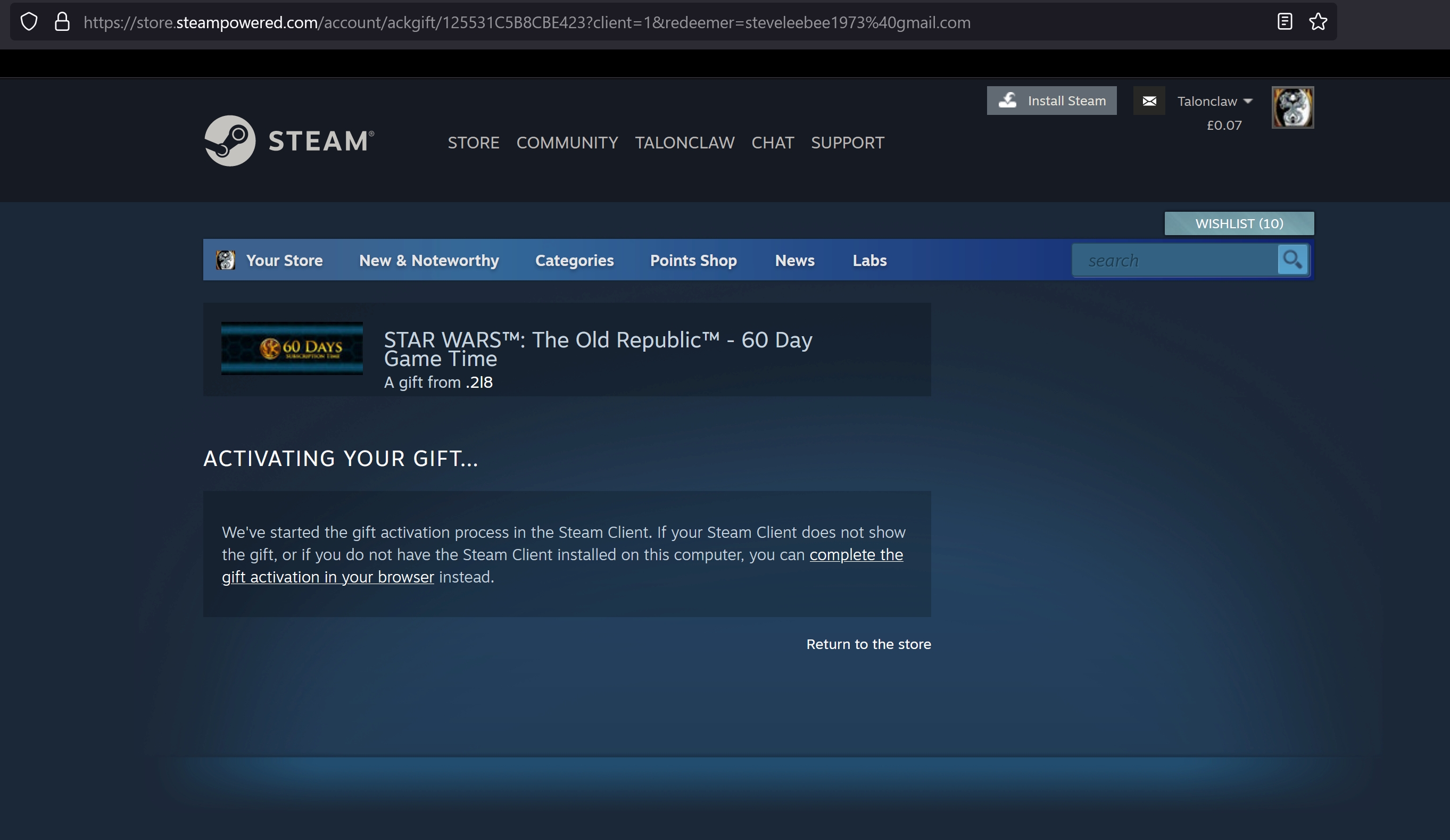Click the Talonclaw profile avatar
Image resolution: width=1450 pixels, height=840 pixels.
point(1292,107)
